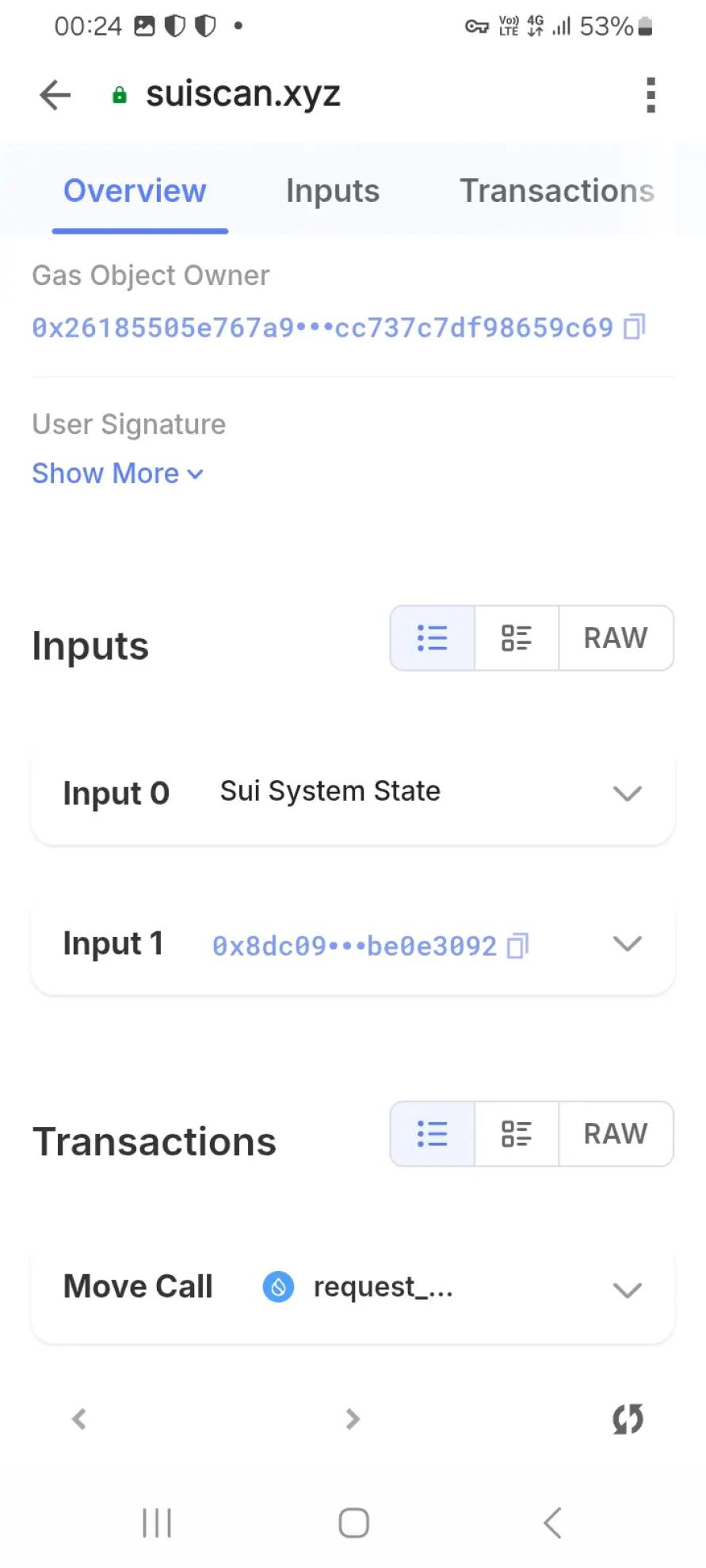Copy the Input 1 object address
706x1568 pixels.
[517, 946]
